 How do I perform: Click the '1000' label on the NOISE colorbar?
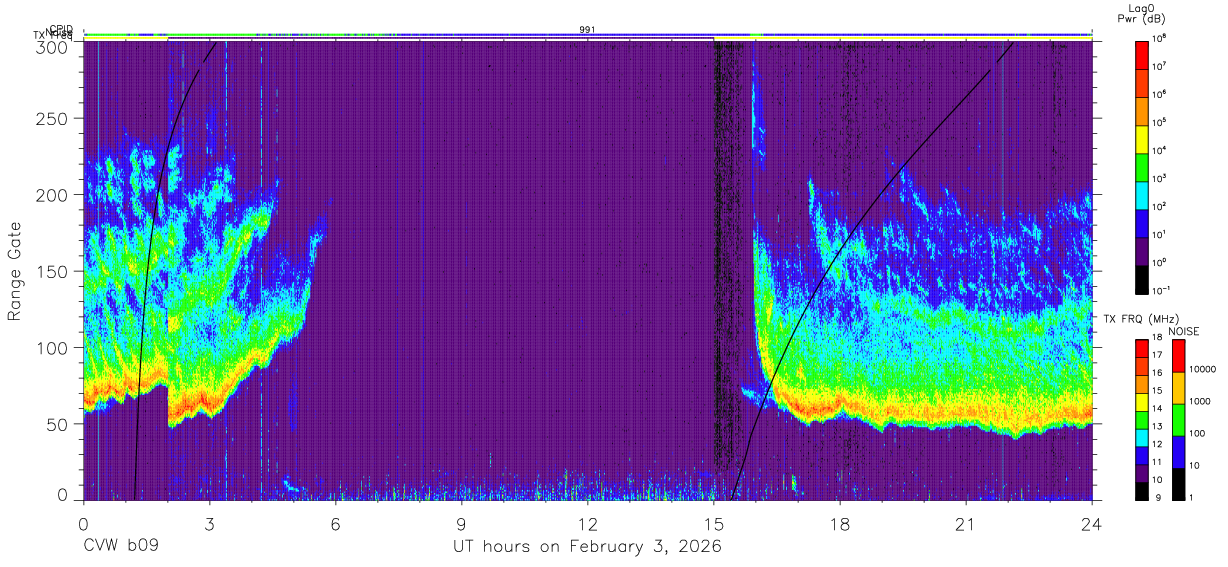coord(1200,403)
